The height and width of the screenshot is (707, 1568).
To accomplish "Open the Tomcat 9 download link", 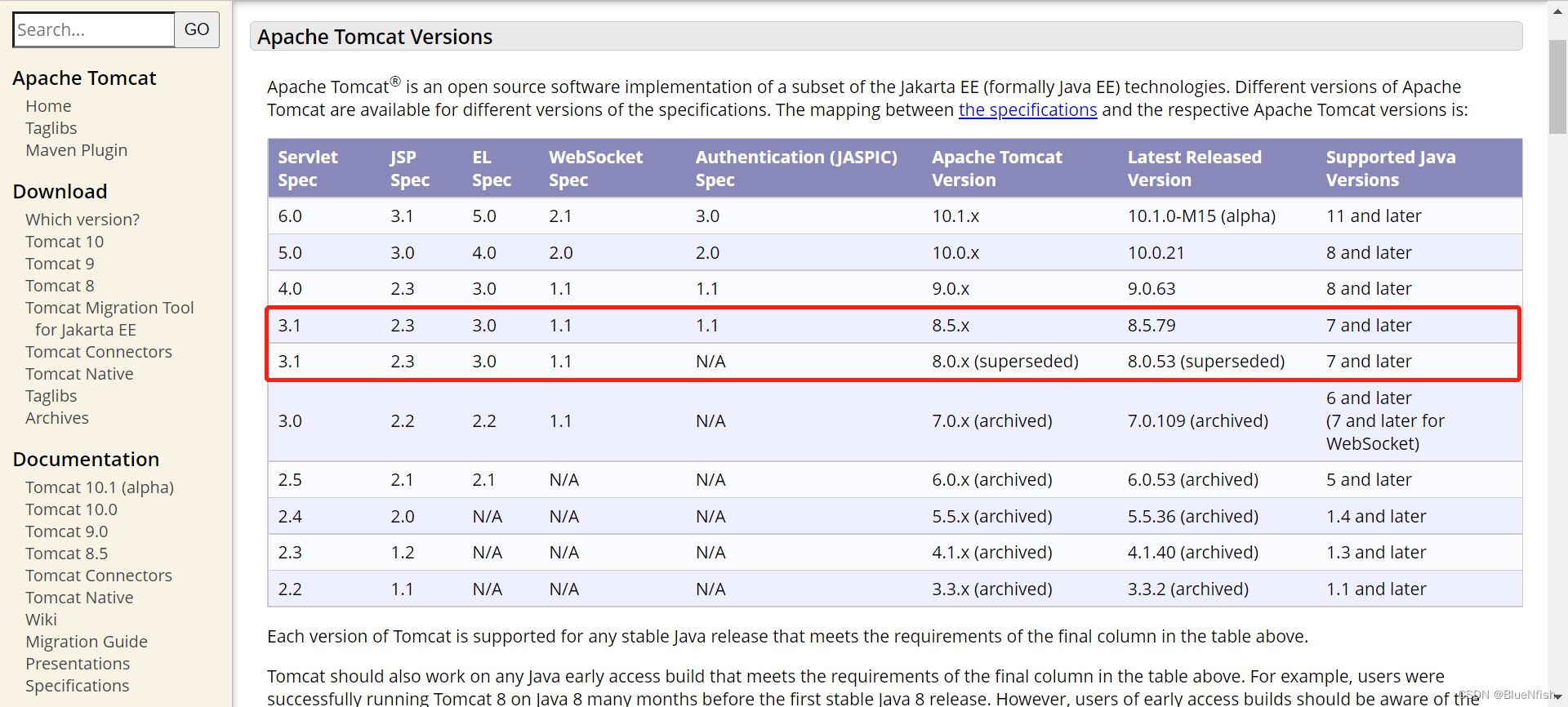I will click(x=60, y=264).
